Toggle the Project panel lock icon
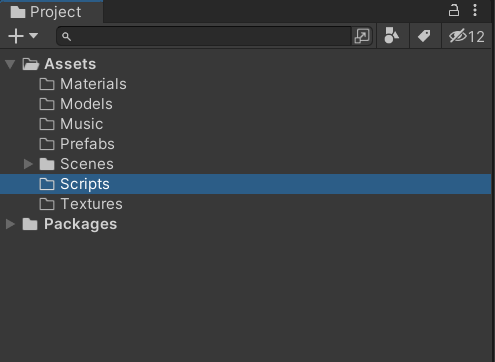The height and width of the screenshot is (362, 495). pyautogui.click(x=454, y=10)
